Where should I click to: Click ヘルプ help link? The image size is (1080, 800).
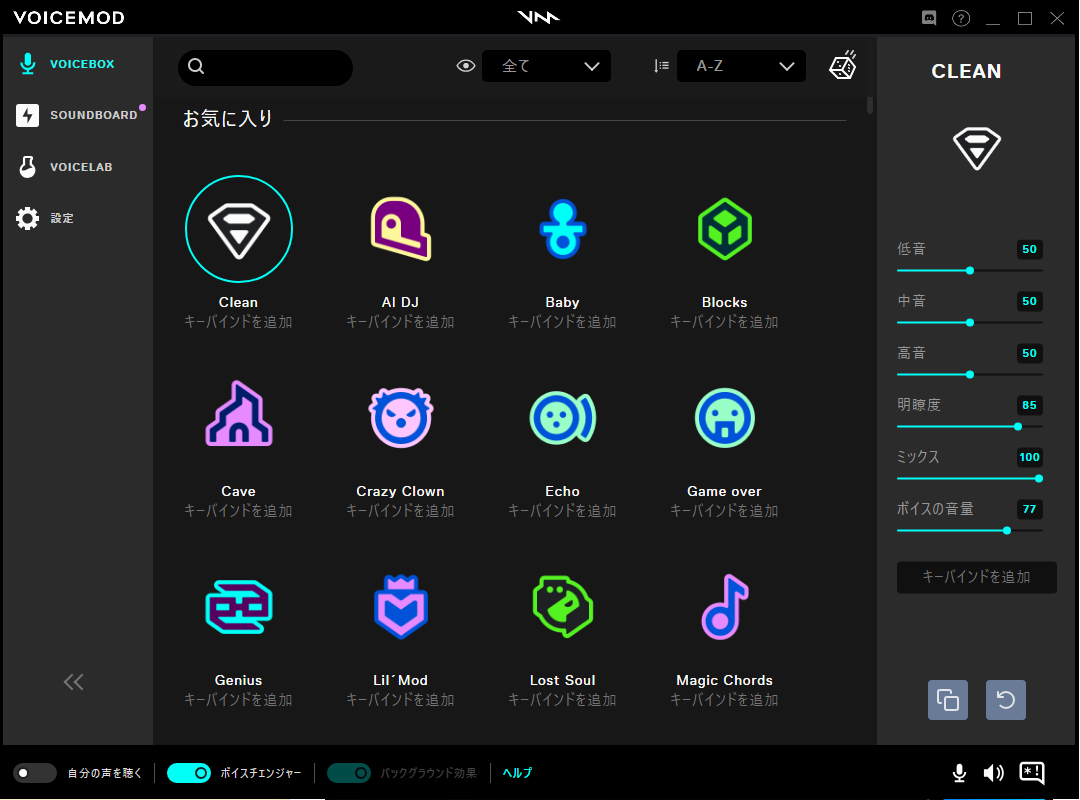[x=517, y=773]
